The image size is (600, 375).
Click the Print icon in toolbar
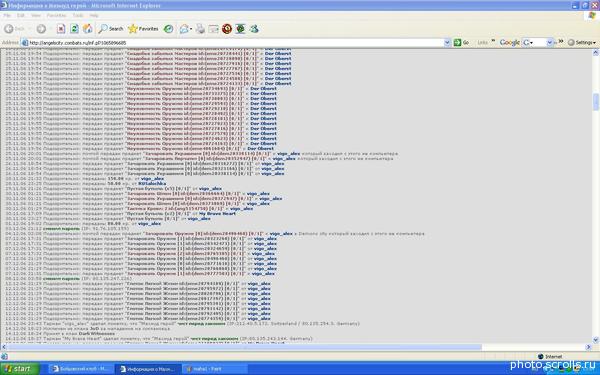pyautogui.click(x=200, y=29)
